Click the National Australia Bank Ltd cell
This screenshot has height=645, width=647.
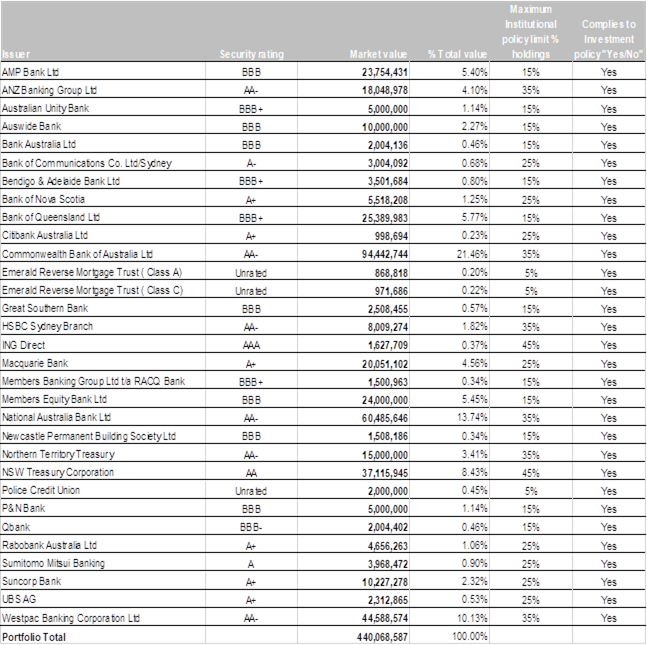click(x=56, y=417)
